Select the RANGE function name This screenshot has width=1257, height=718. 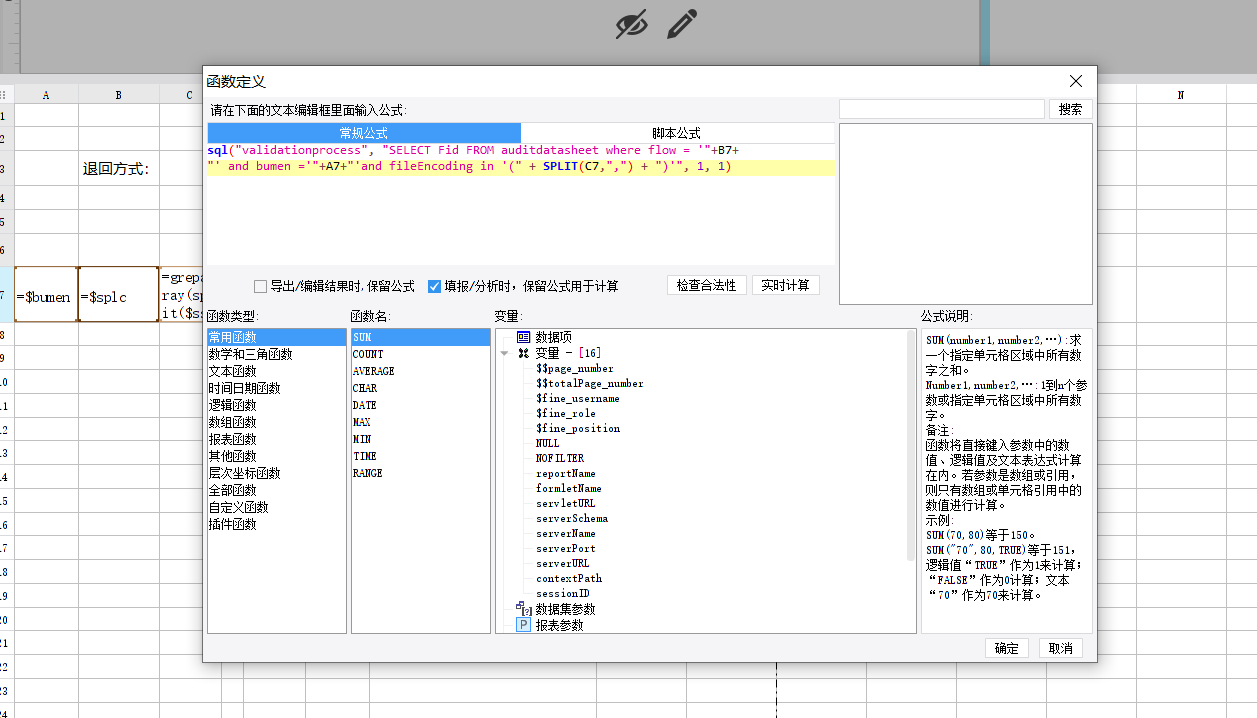coord(421,474)
